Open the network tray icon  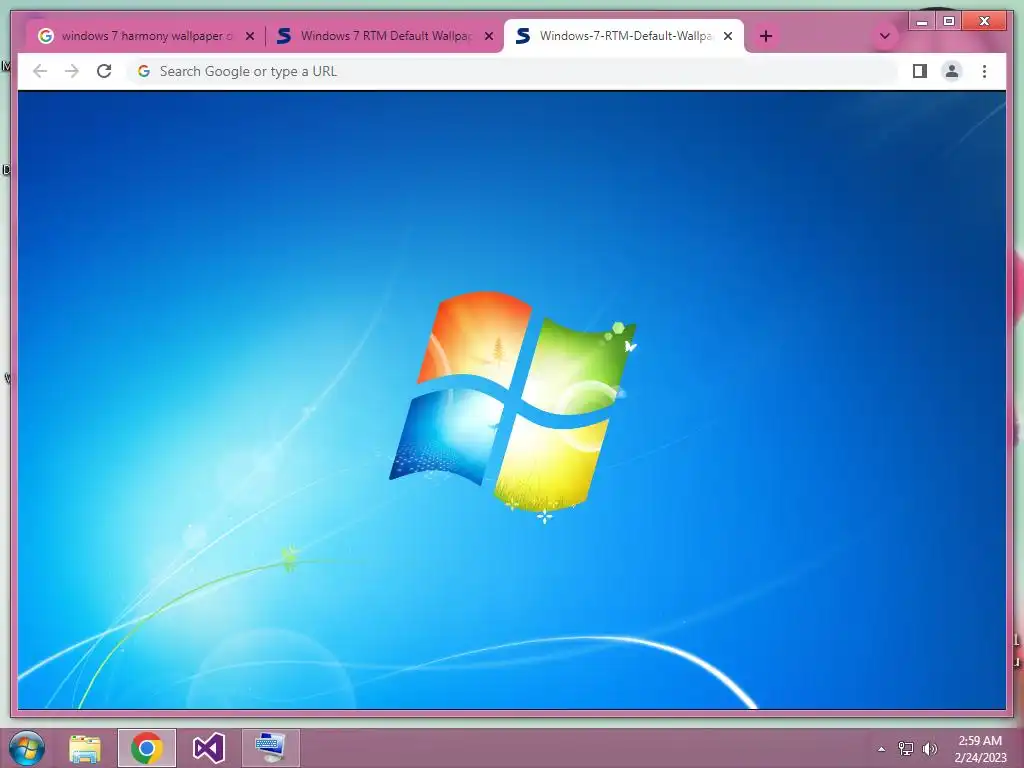point(906,749)
